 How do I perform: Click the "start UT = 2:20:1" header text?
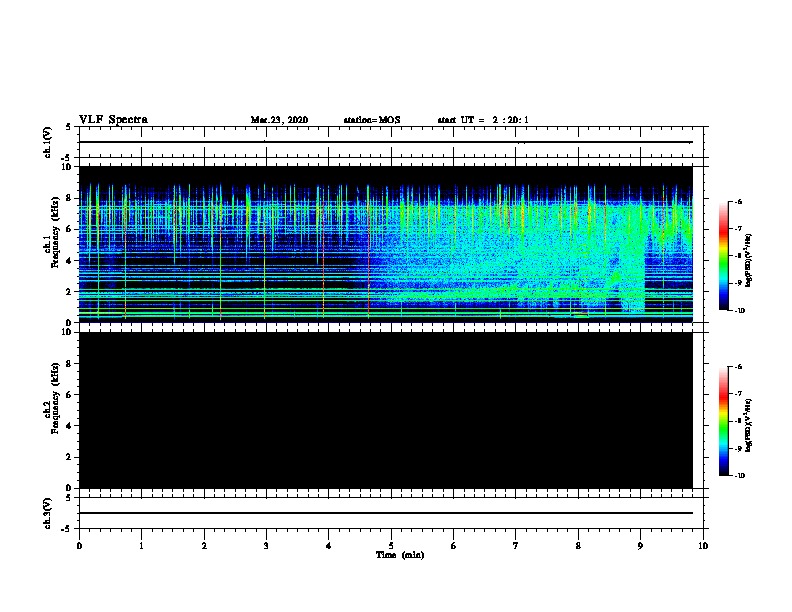pos(483,120)
